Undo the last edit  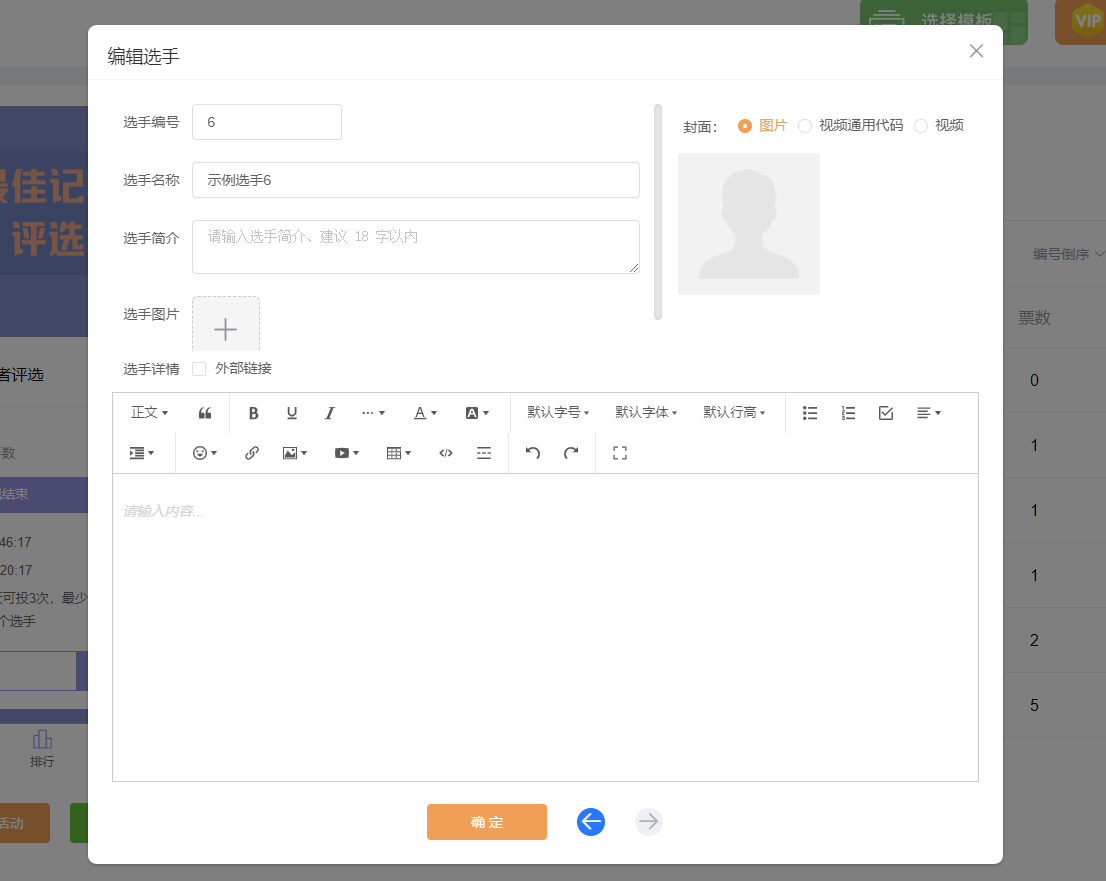point(533,453)
